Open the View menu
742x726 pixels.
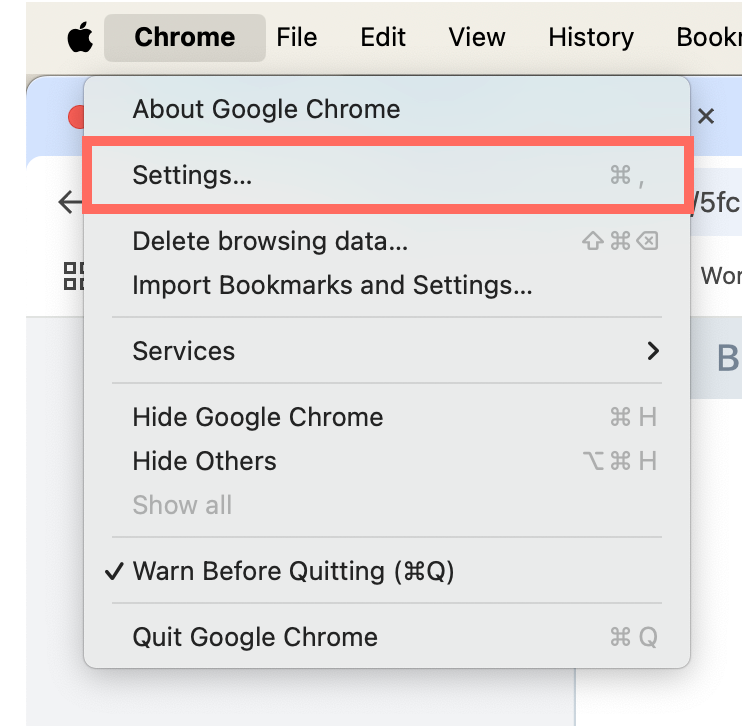pyautogui.click(x=477, y=38)
